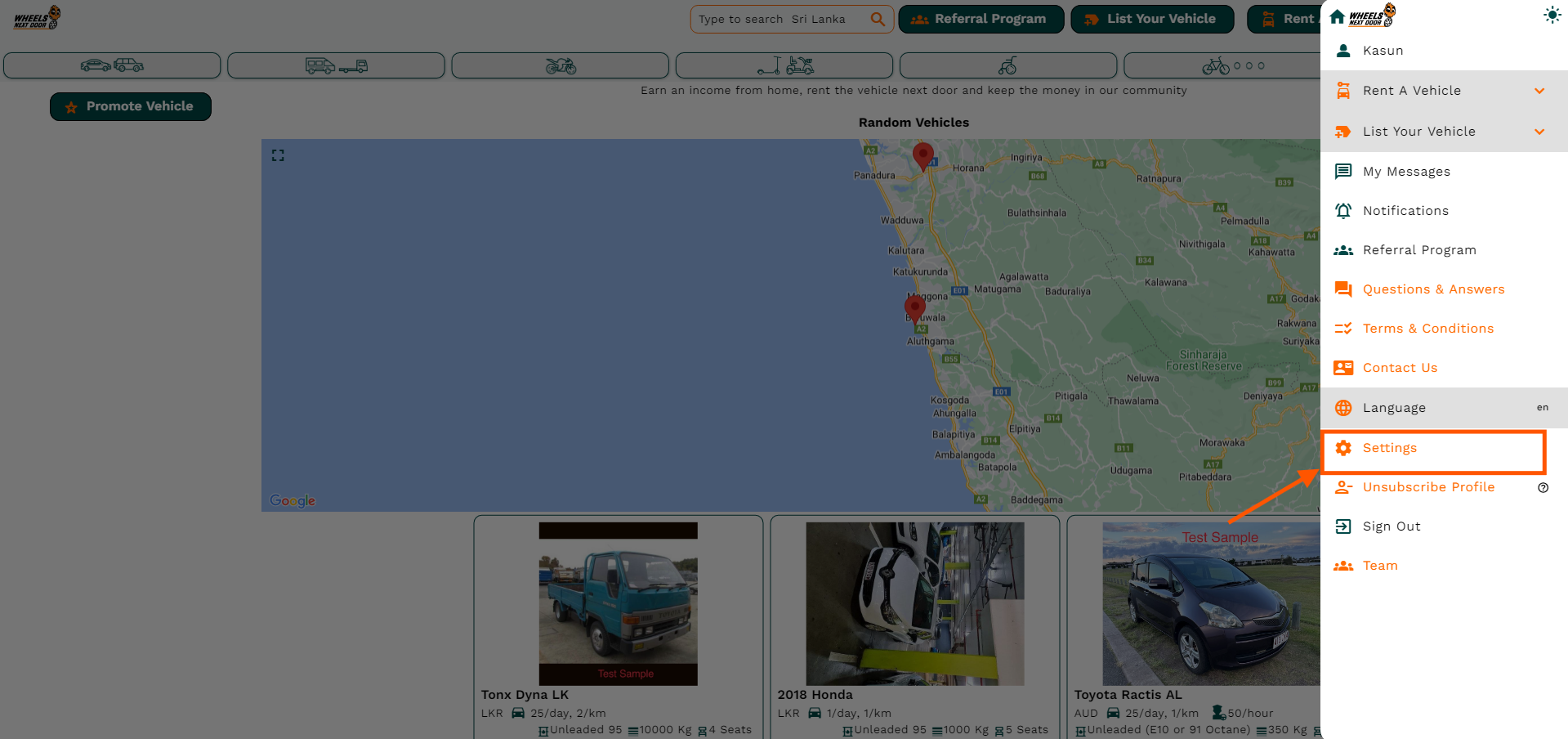Open the Notifications bell icon
This screenshot has height=739, width=1568.
point(1343,211)
